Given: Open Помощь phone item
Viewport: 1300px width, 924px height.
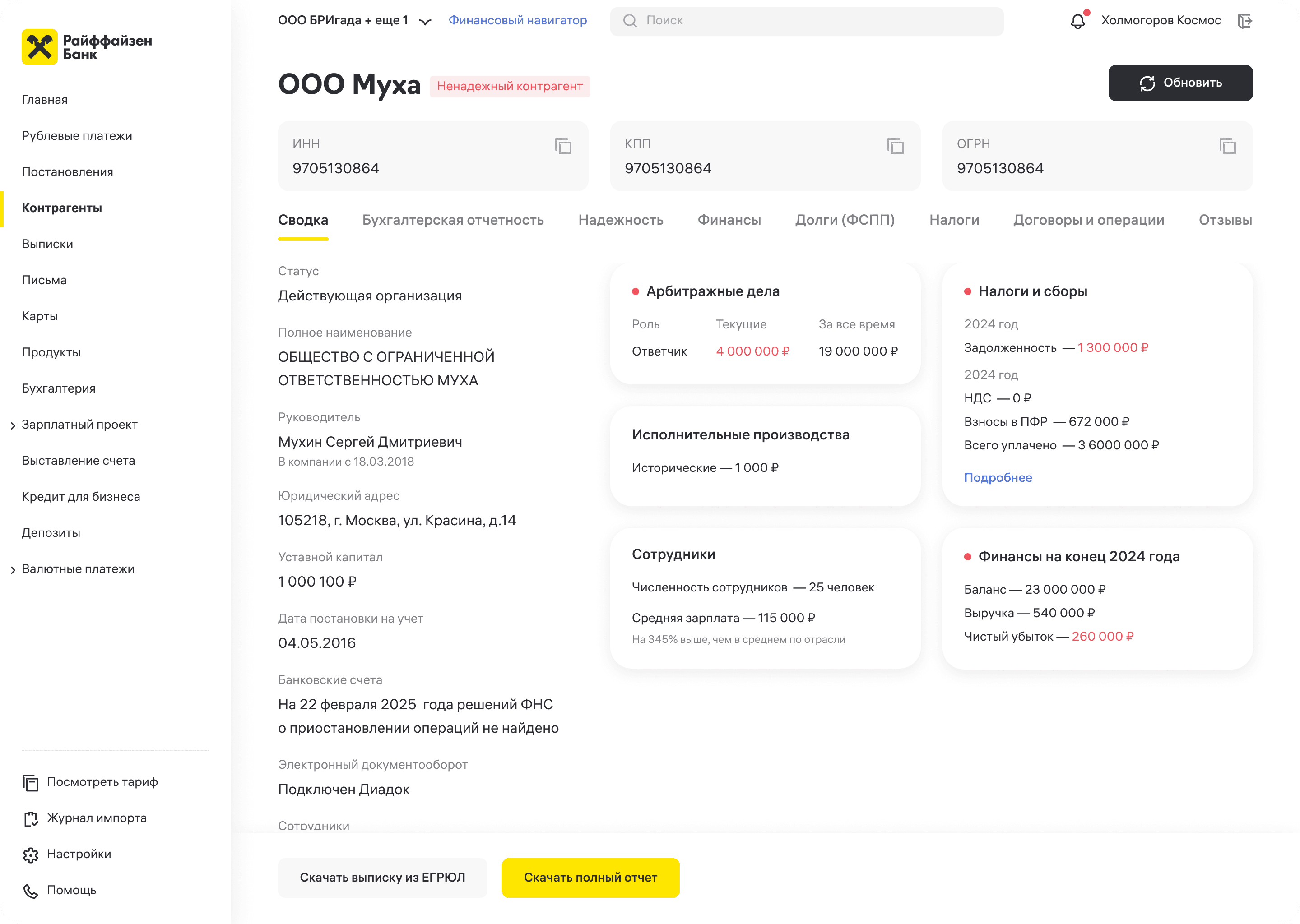Looking at the screenshot, I should (71, 890).
